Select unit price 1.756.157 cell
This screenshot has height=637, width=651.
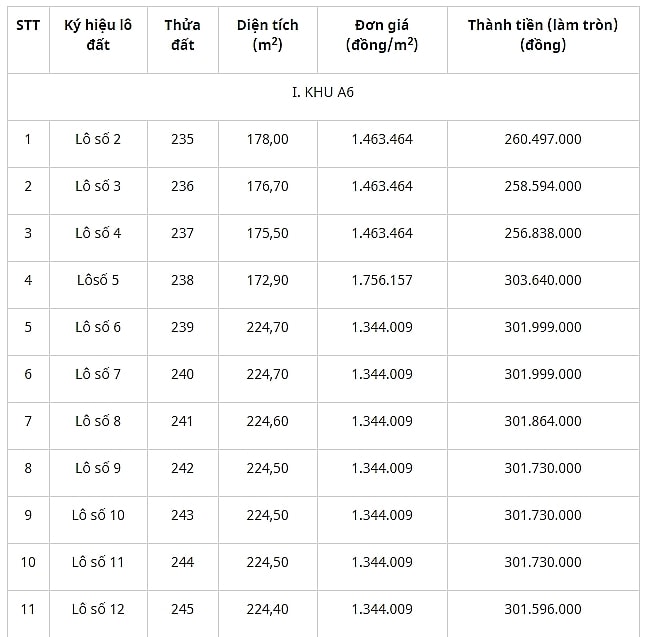point(382,280)
